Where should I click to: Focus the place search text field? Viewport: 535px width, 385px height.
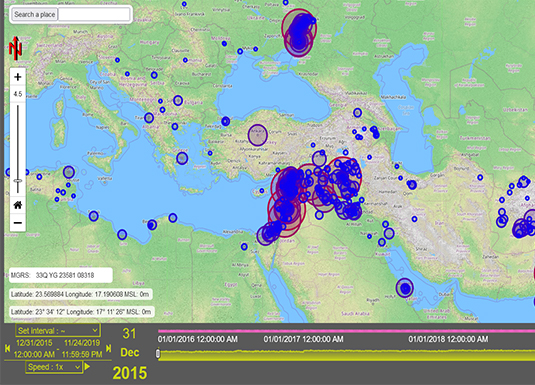coord(94,15)
